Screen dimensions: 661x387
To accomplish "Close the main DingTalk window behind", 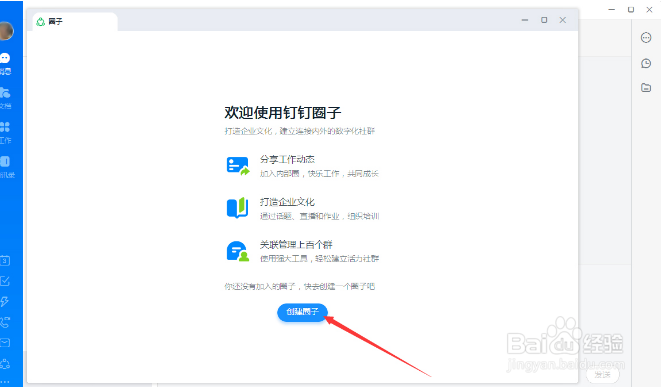I will (x=650, y=9).
